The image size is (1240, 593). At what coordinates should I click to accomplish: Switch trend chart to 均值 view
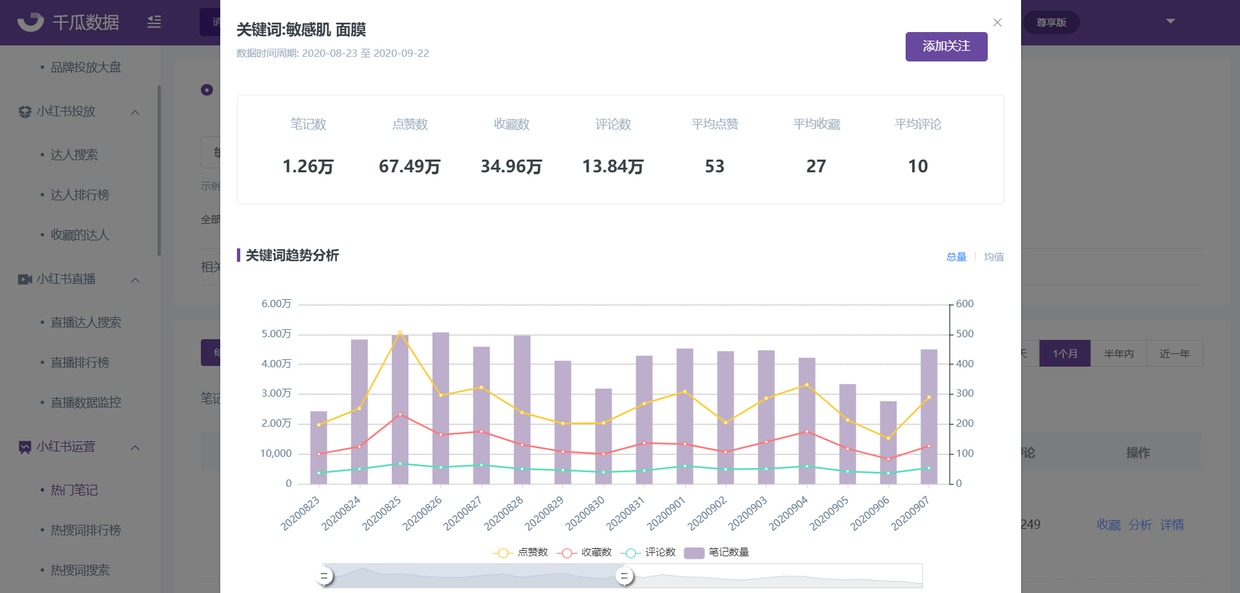coord(993,257)
